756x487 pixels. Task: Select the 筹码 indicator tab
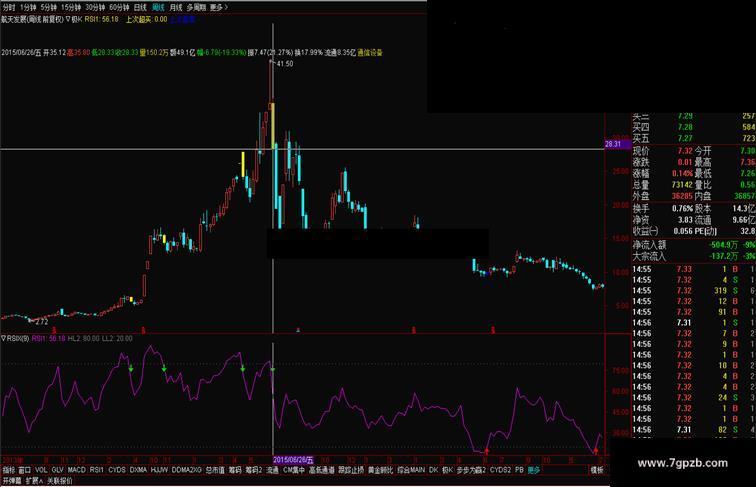(x=235, y=470)
